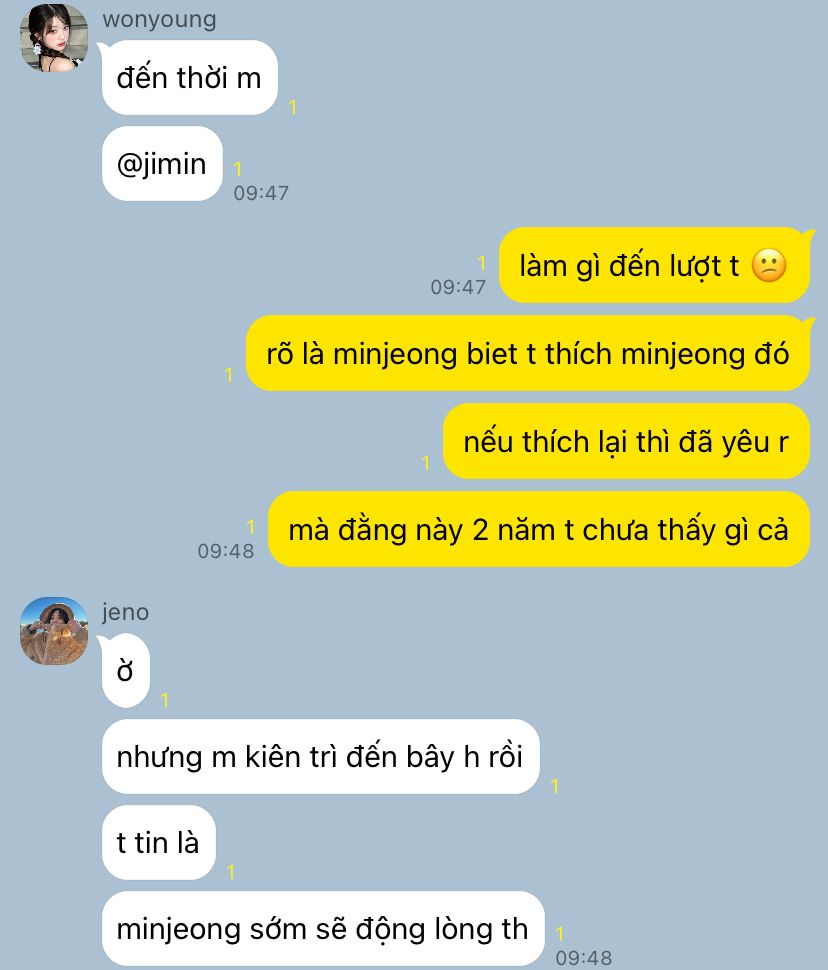
Task: Select the "làm gì đến lượt t" bubble
Action: [655, 265]
